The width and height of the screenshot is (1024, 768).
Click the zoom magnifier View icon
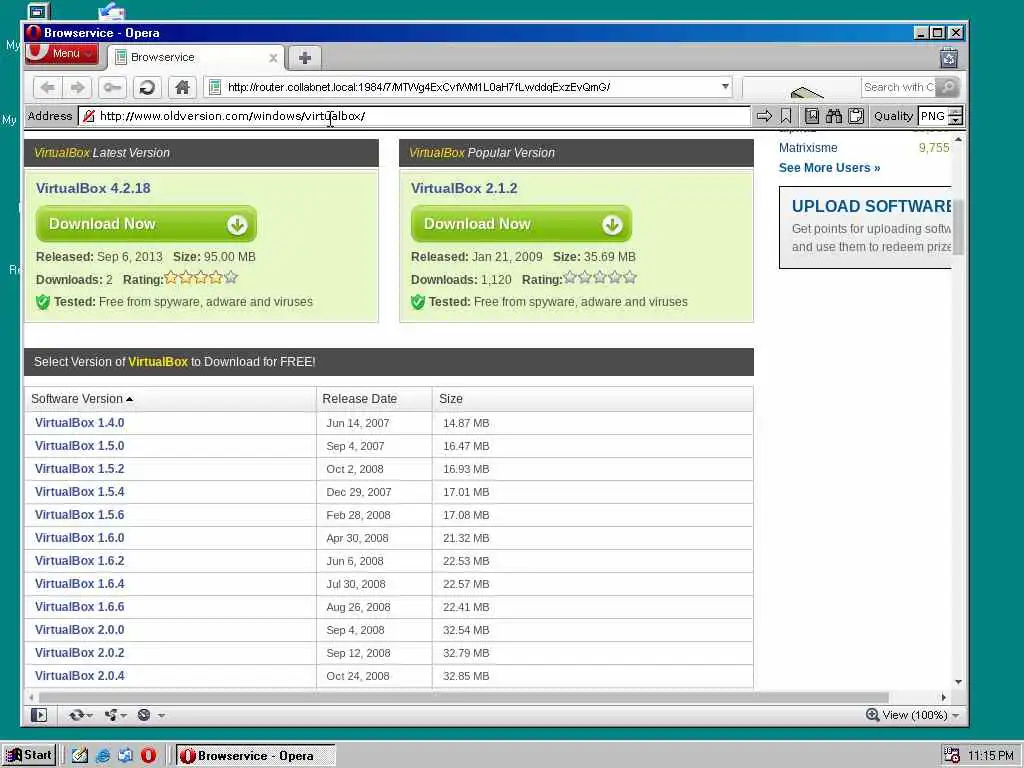click(x=872, y=714)
